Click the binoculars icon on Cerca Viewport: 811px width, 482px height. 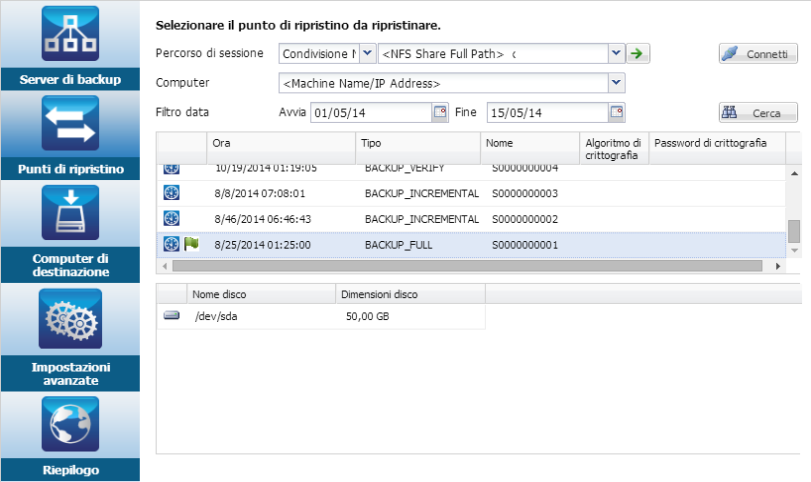[x=730, y=112]
